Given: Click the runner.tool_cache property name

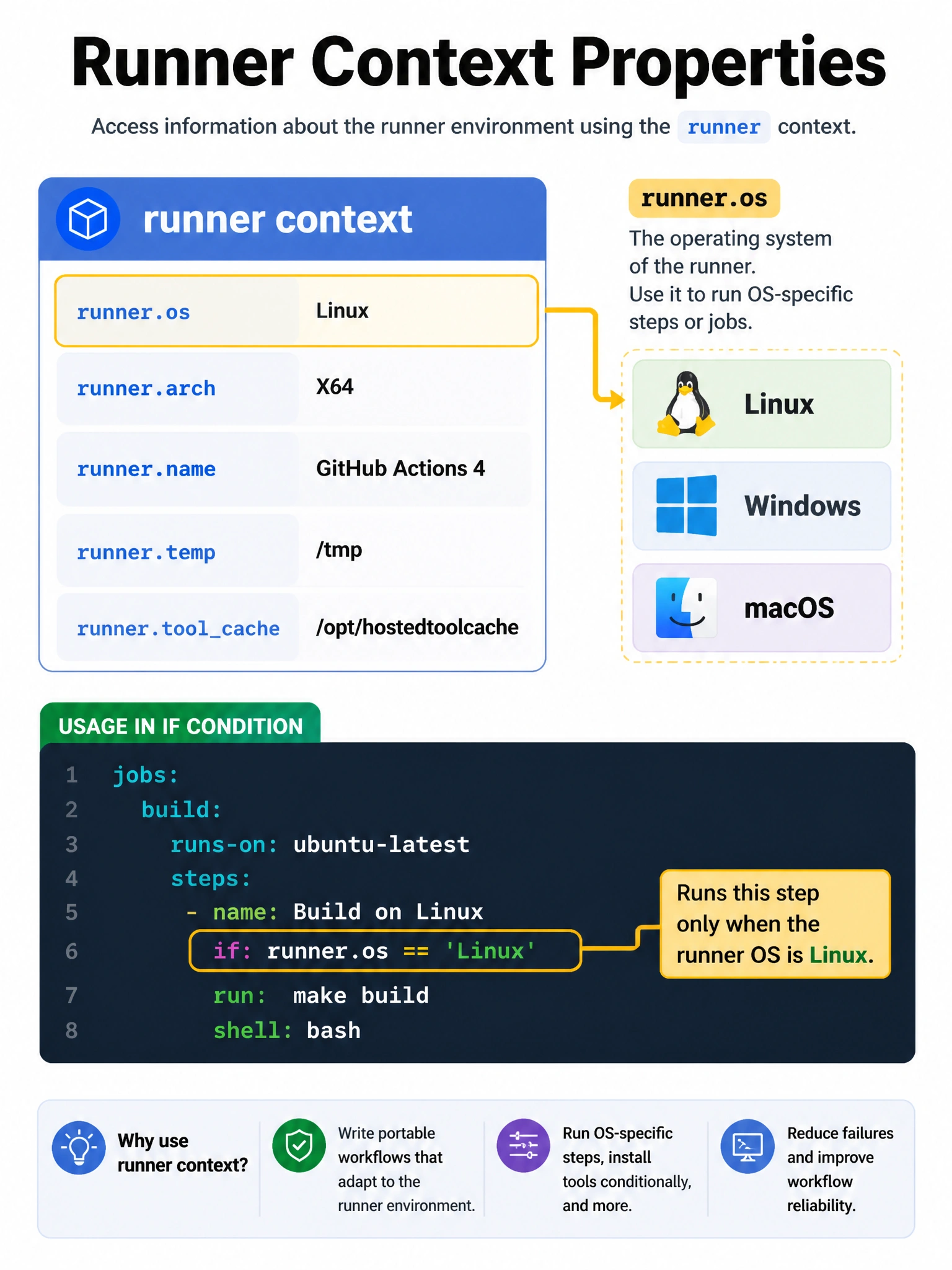Looking at the screenshot, I should point(178,629).
